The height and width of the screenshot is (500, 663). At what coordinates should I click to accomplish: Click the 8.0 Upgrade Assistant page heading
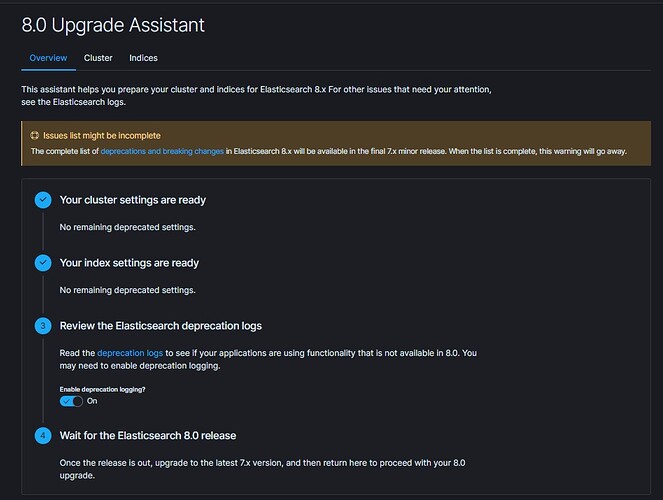113,24
